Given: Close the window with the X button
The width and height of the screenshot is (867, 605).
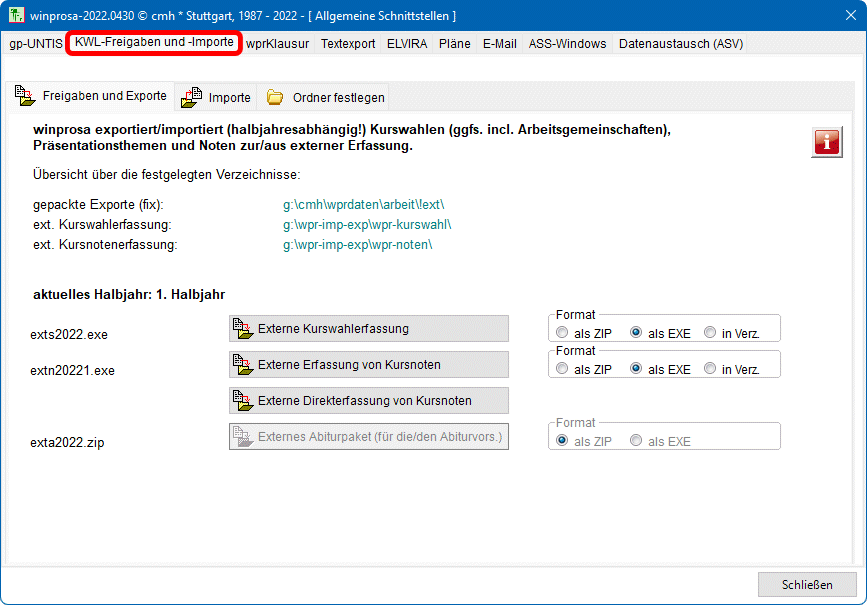Looking at the screenshot, I should coord(842,15).
